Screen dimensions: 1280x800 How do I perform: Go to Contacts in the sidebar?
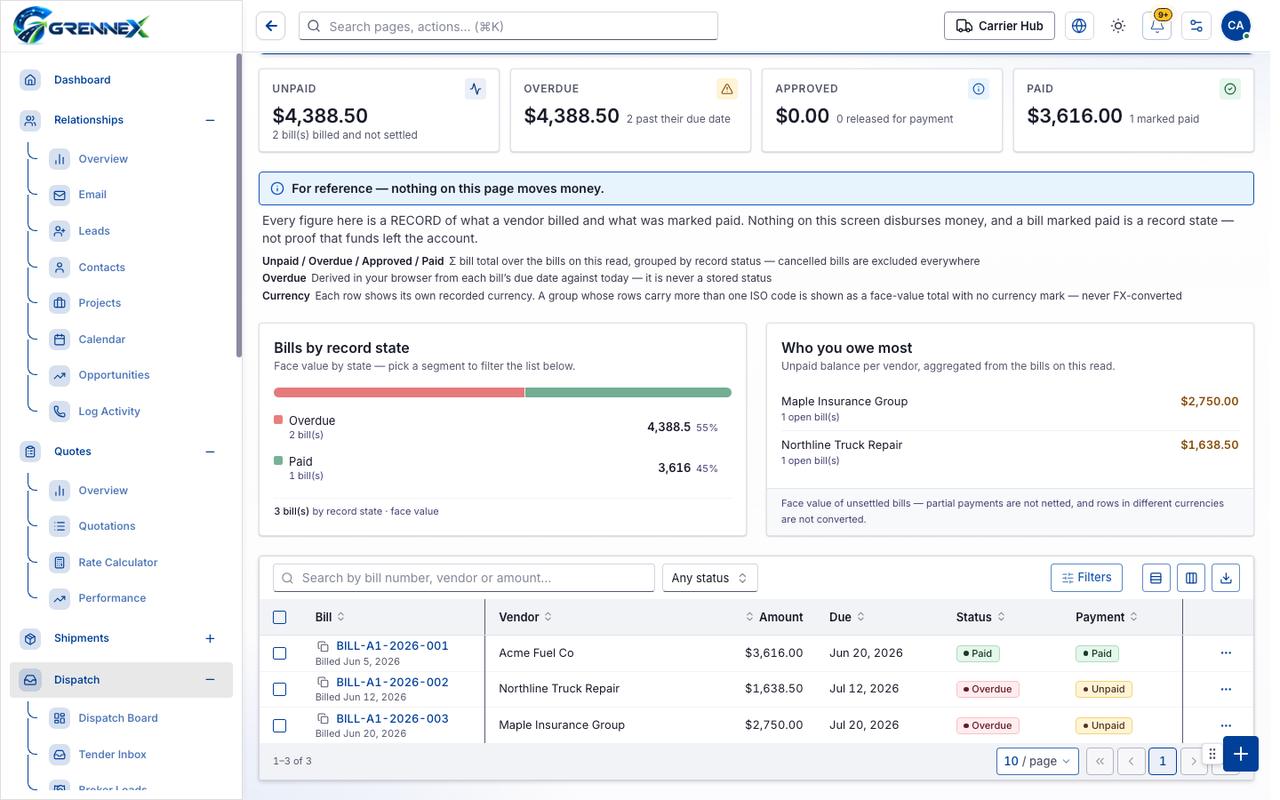[102, 267]
